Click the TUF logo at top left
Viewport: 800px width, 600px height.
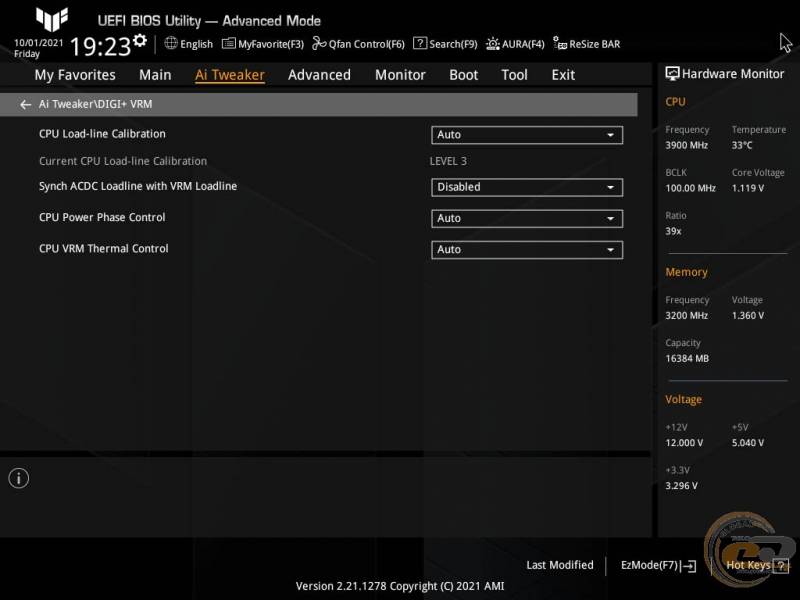[x=52, y=19]
